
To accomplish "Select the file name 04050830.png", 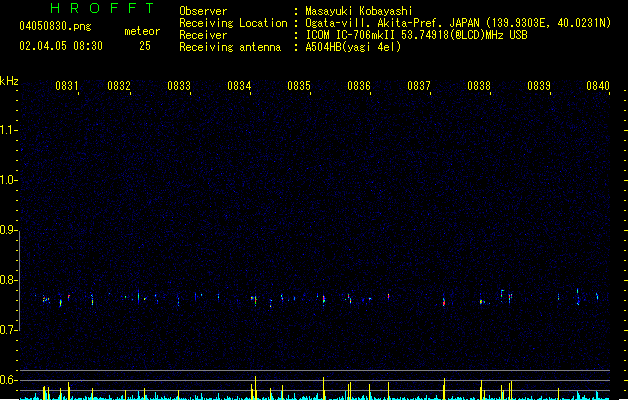I will pyautogui.click(x=55, y=26).
